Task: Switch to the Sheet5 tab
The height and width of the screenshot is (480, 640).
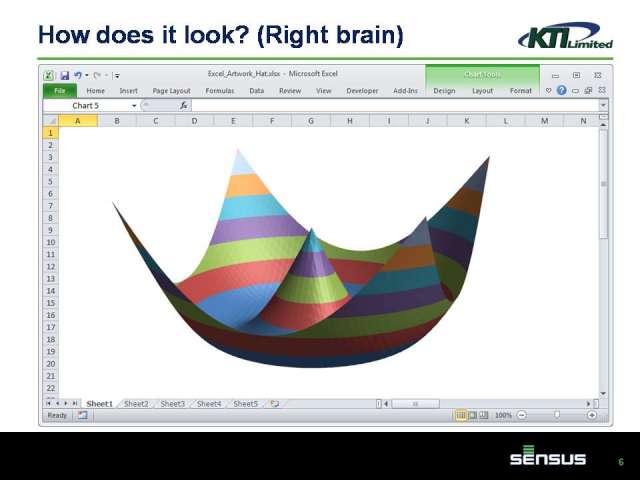Action: click(245, 404)
